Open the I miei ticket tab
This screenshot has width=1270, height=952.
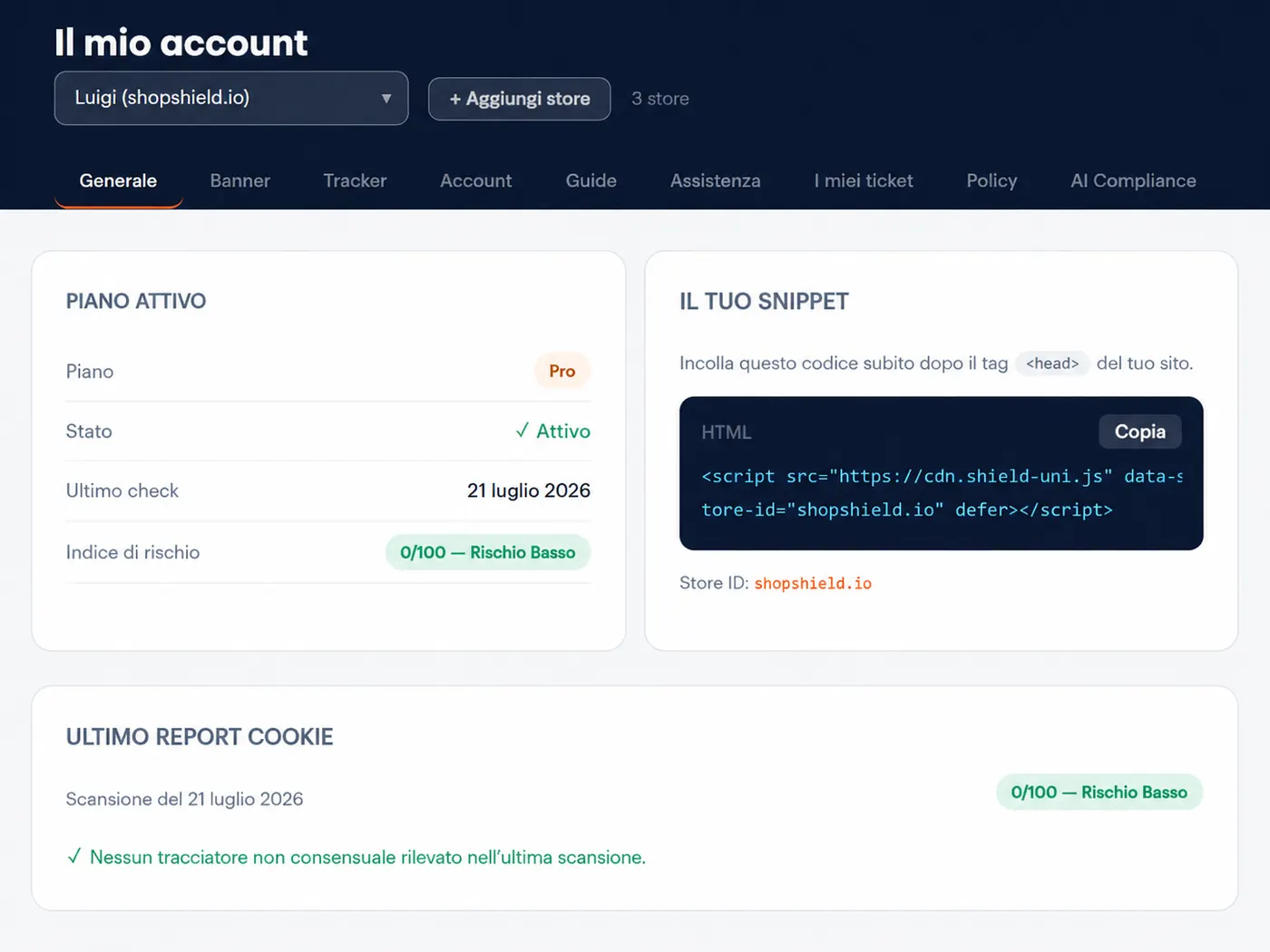pos(864,180)
